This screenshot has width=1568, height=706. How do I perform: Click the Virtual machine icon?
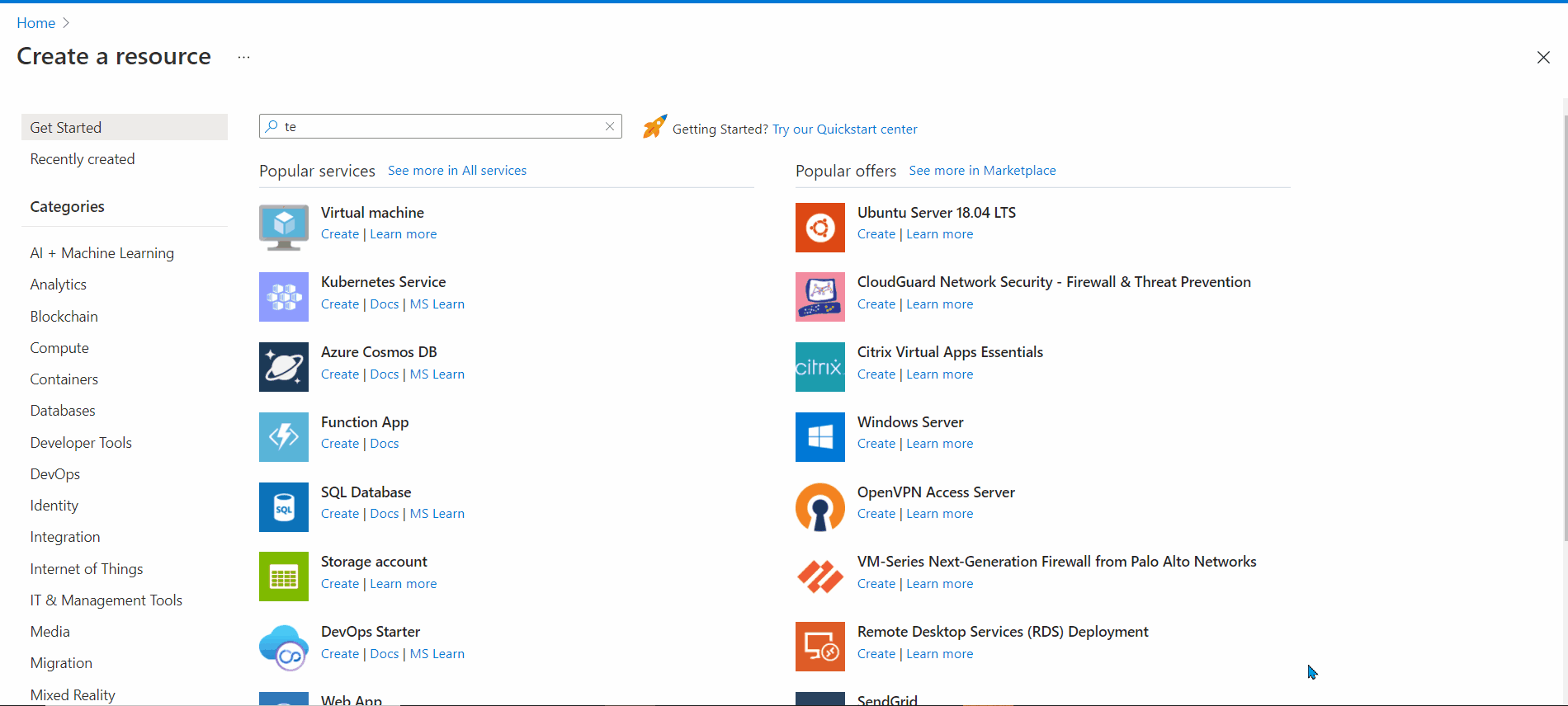click(283, 228)
